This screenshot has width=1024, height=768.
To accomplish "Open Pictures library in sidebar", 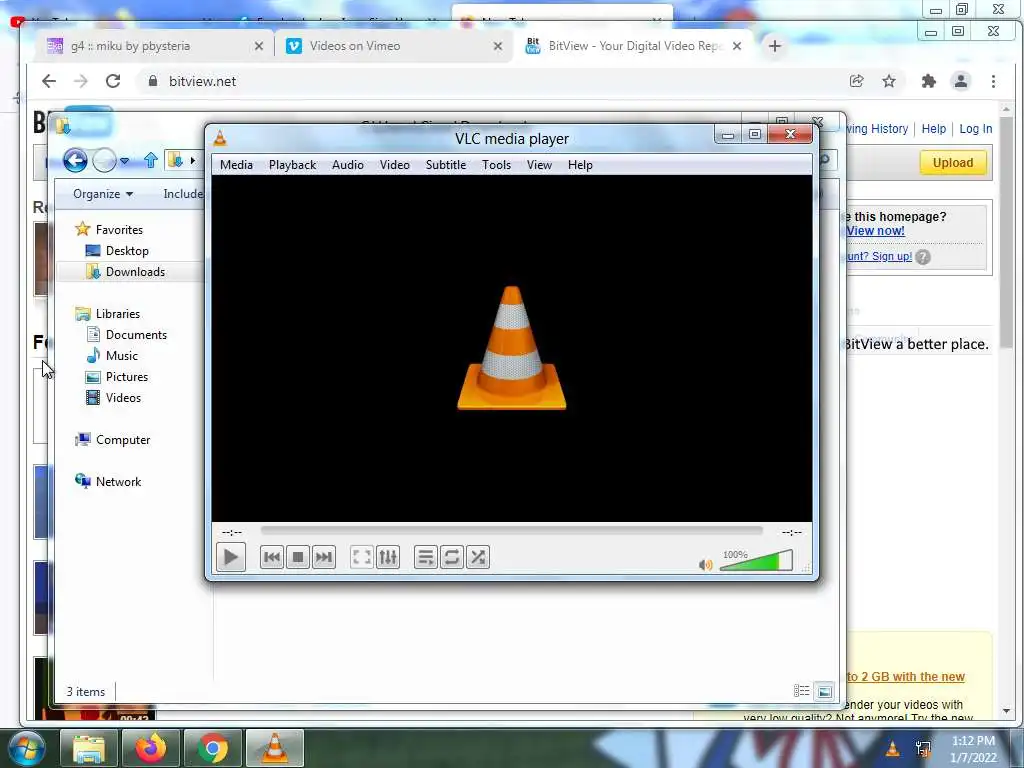I will pyautogui.click(x=117, y=377).
